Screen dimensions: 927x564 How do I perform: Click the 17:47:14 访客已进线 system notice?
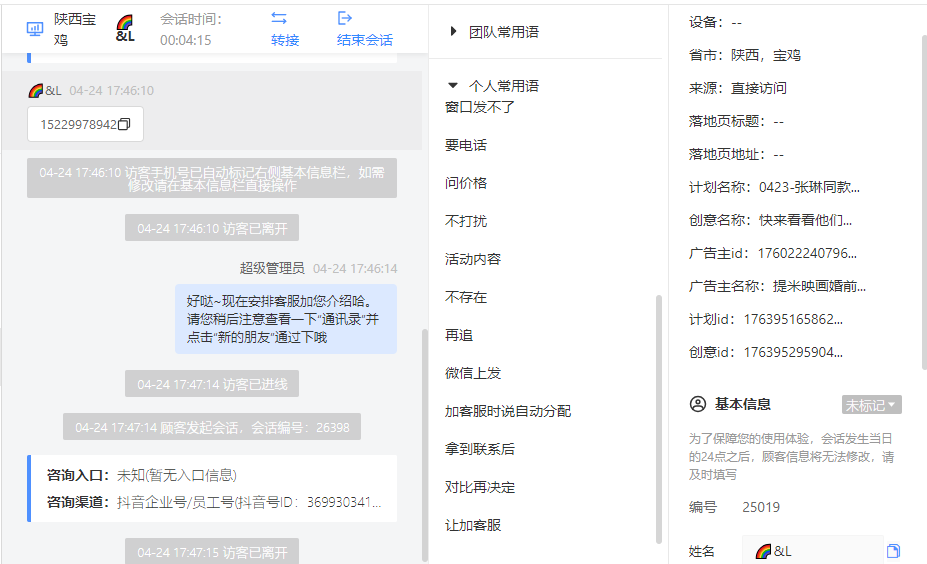point(212,384)
